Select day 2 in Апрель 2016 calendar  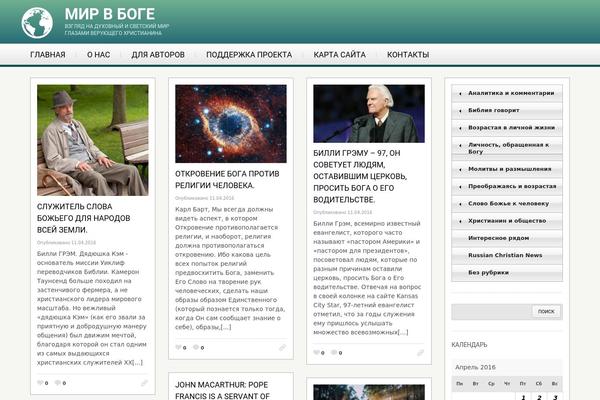pos(539,397)
